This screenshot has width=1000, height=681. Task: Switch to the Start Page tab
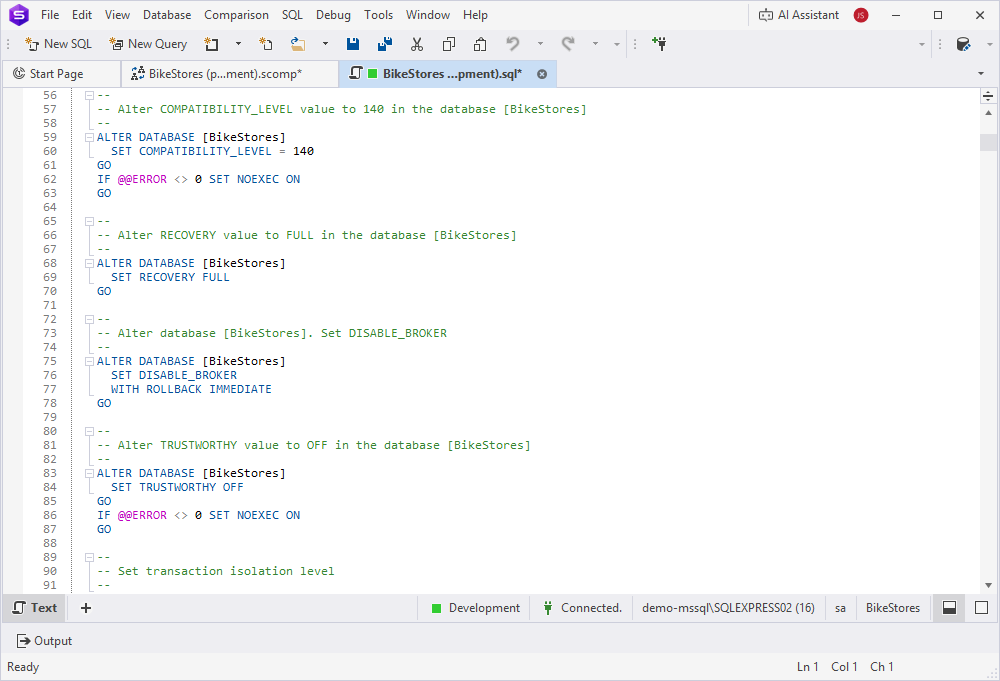60,73
